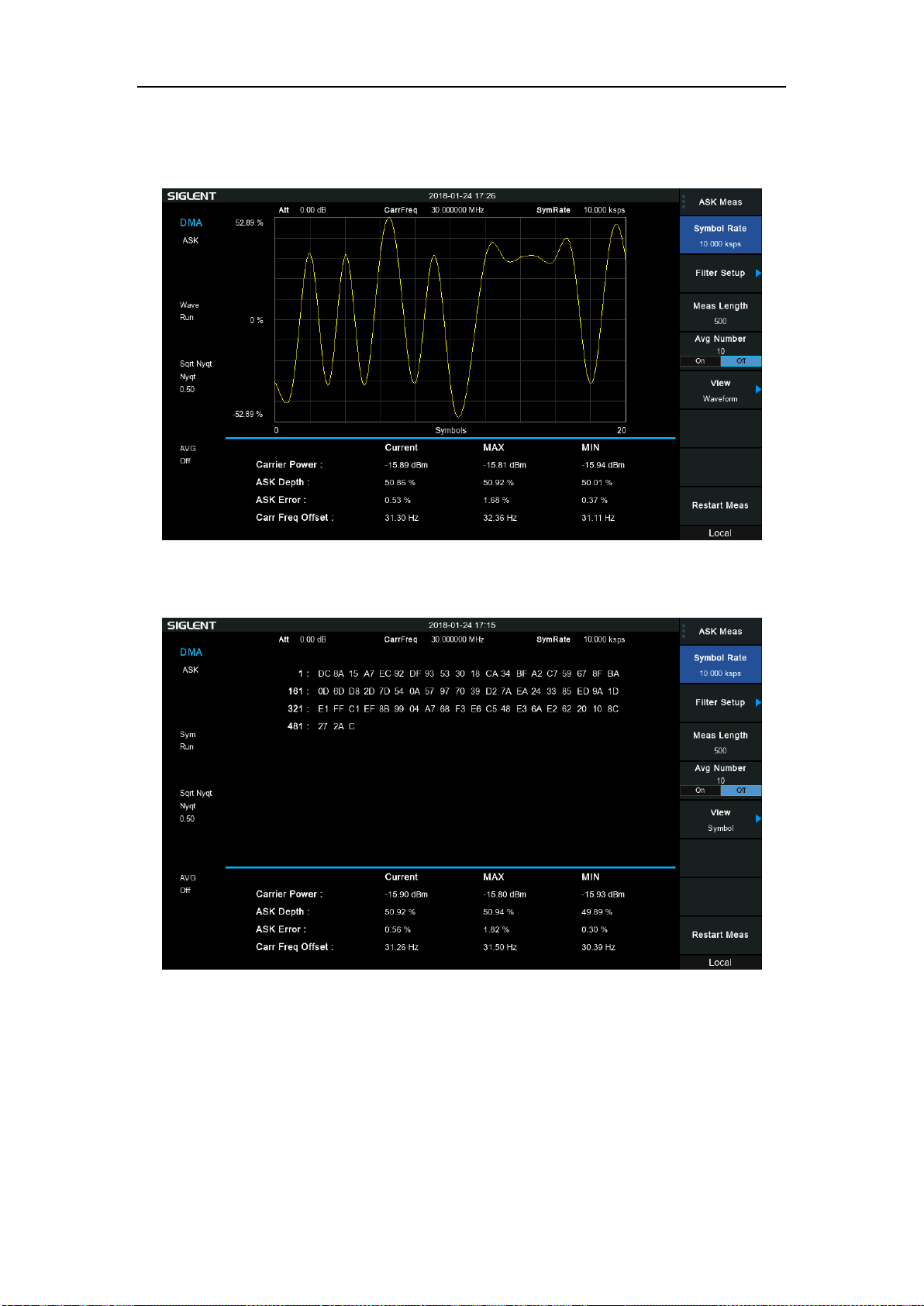Screen dimensions: 924x1306
Task: Click 'AVG' status label in symbol screen
Action: [188, 878]
